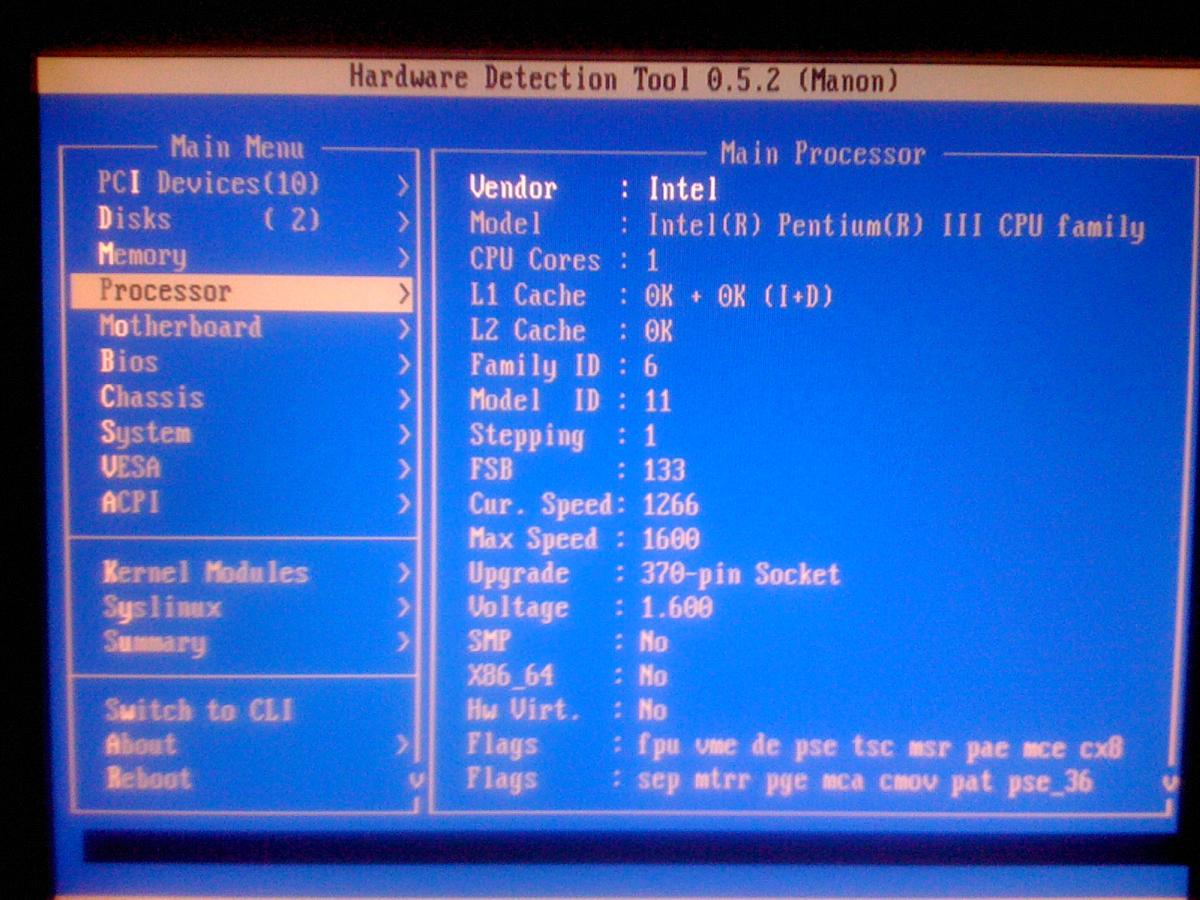
Task: Click the Voltage value 1.600
Action: point(677,607)
